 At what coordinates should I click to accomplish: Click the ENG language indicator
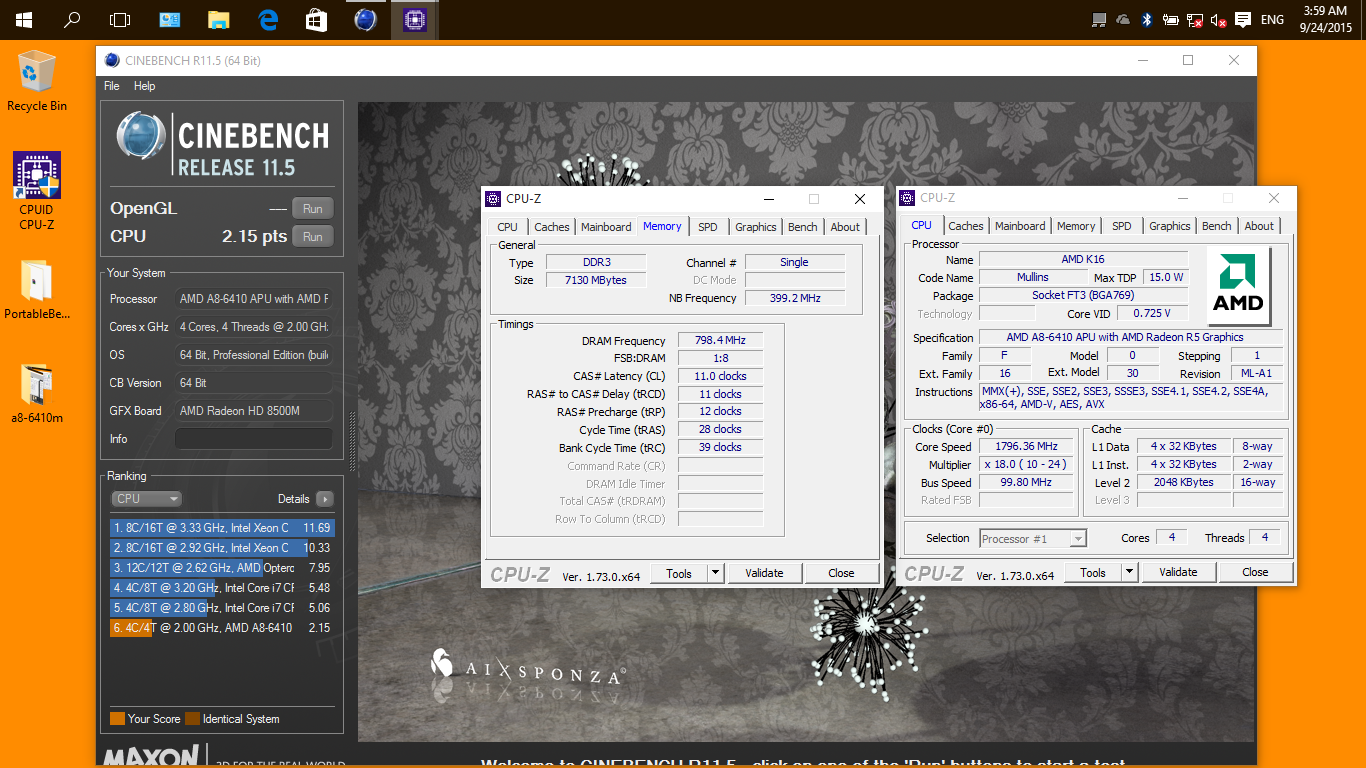[x=1272, y=19]
